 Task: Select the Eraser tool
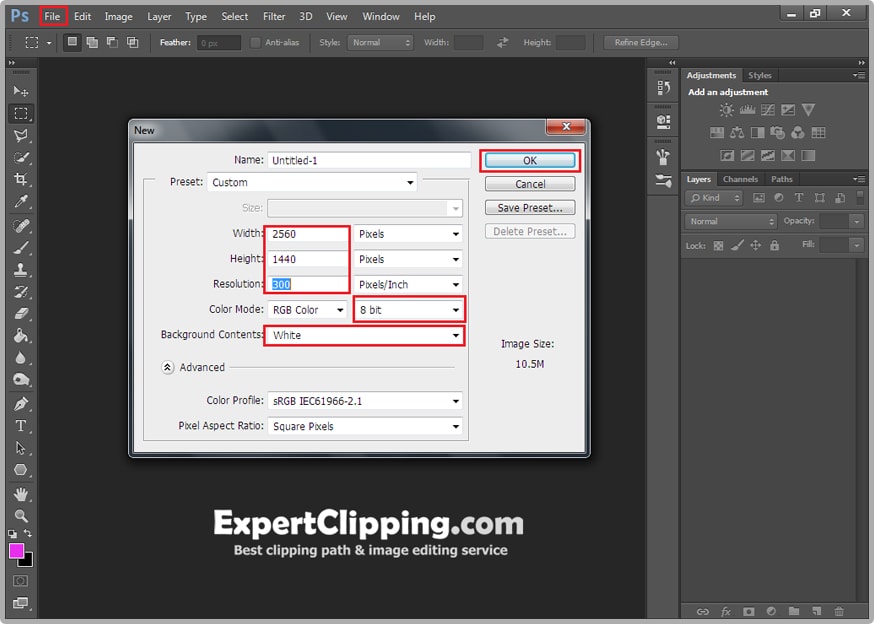tap(20, 314)
